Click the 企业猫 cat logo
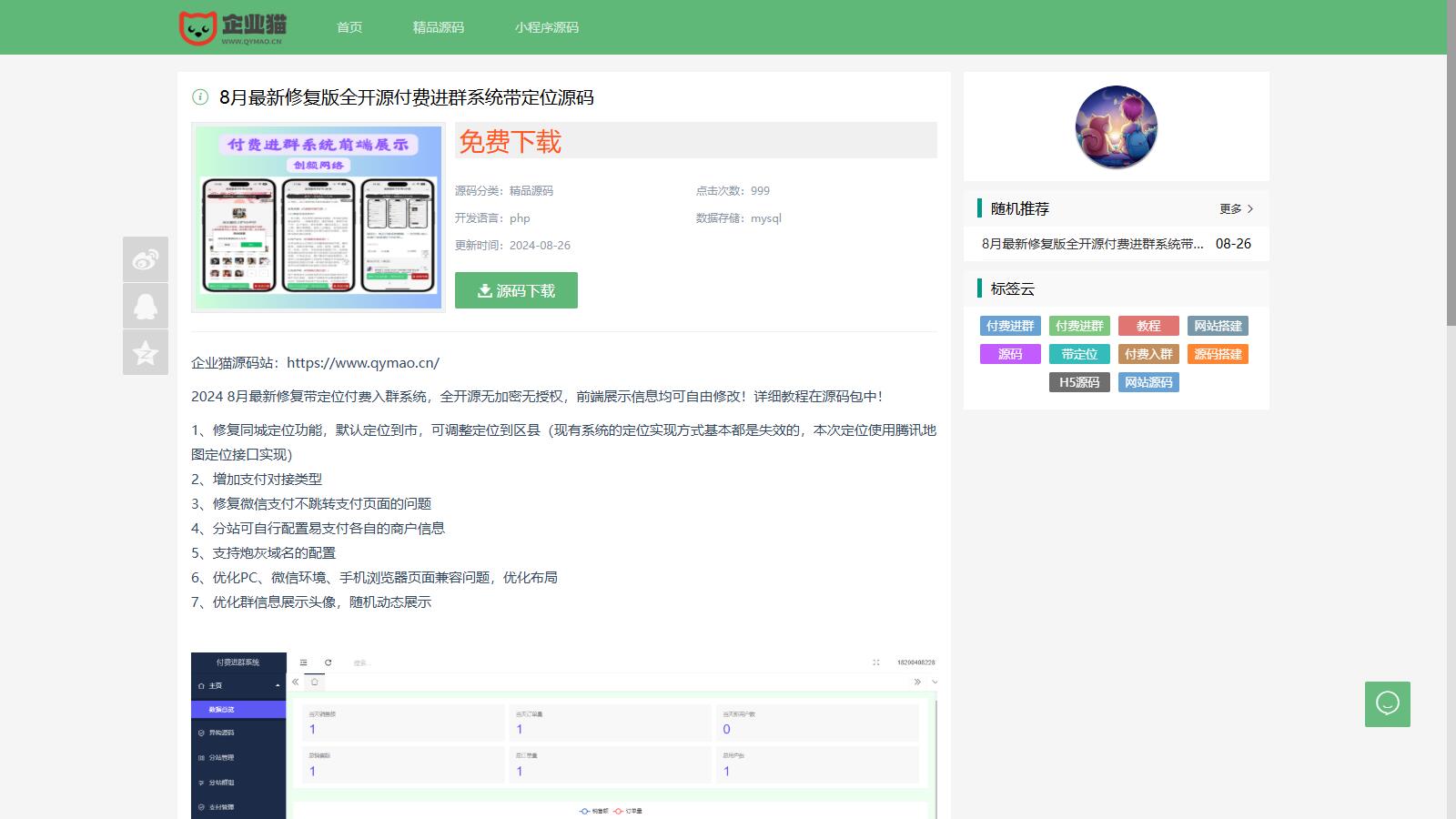1456x819 pixels. tap(233, 27)
